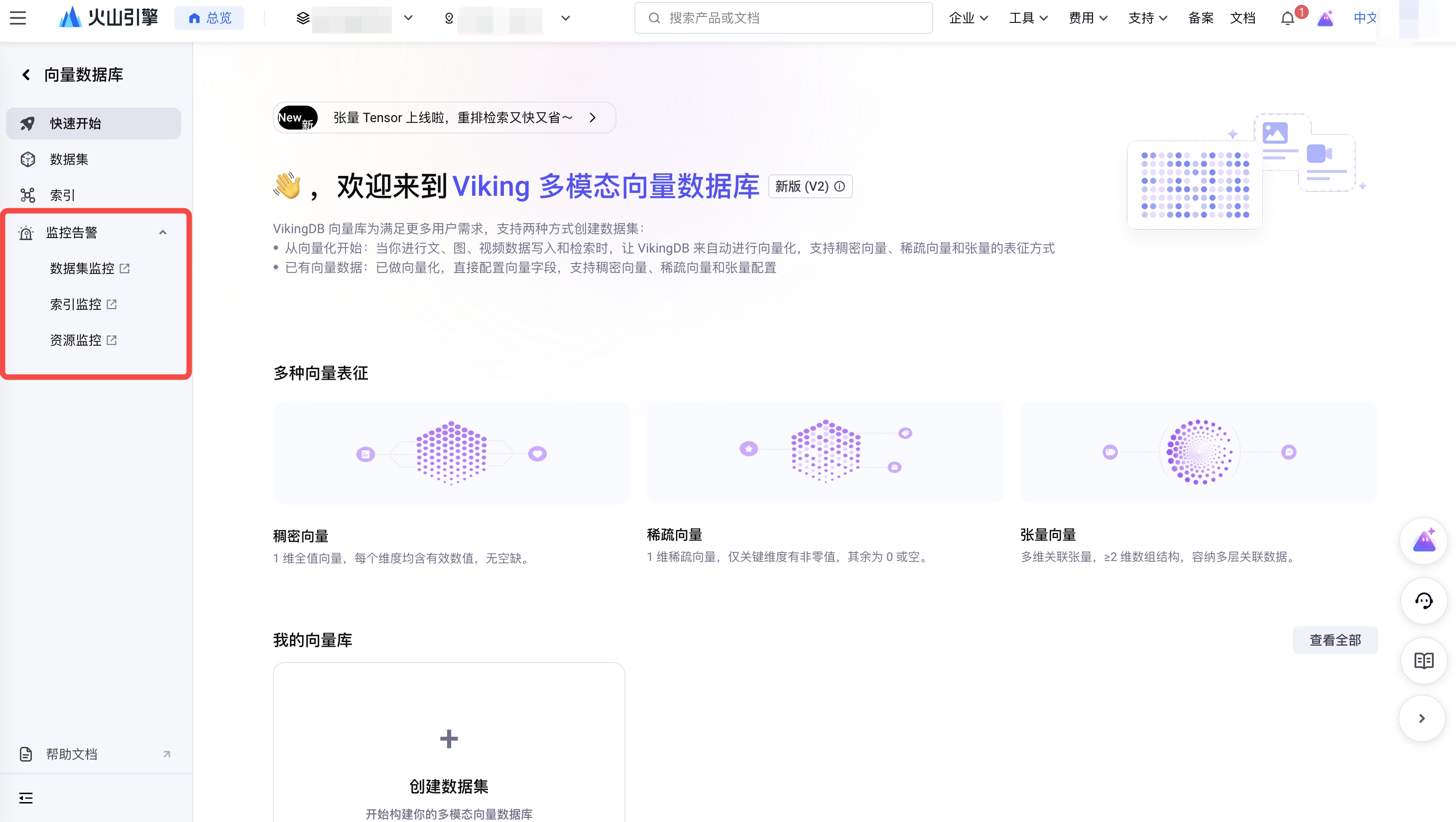Viewport: 1456px width, 822px height.
Task: Collapse the 监控告警 sidebar section
Action: [163, 232]
